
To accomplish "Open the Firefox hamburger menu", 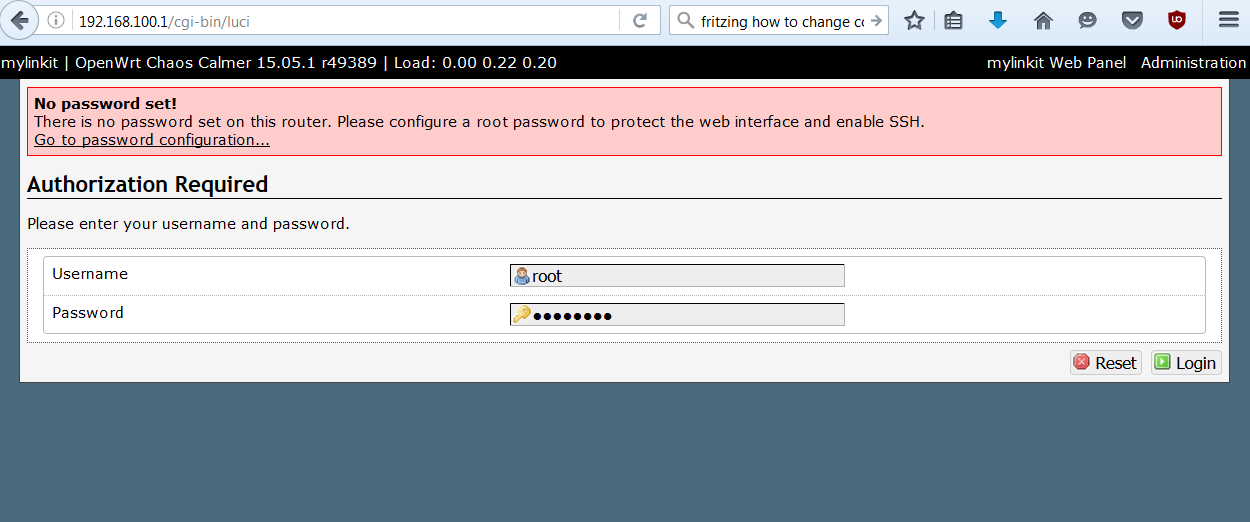I will [1228, 21].
